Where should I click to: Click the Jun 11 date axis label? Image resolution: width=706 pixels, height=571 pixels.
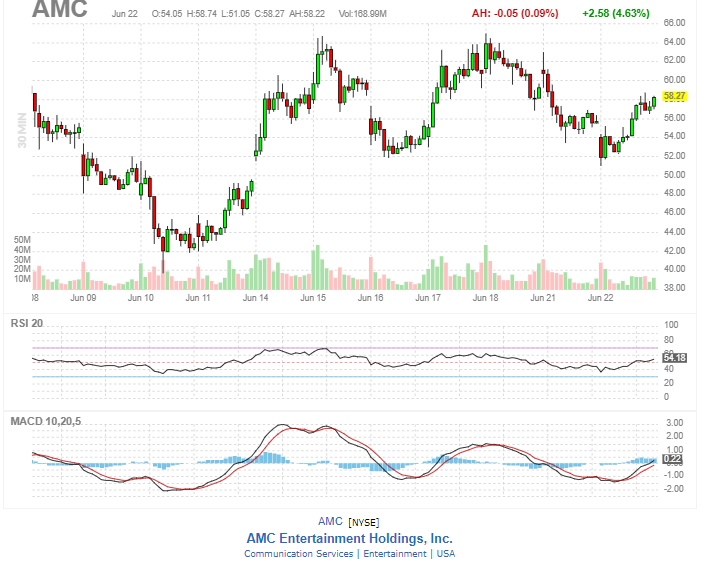(x=198, y=298)
